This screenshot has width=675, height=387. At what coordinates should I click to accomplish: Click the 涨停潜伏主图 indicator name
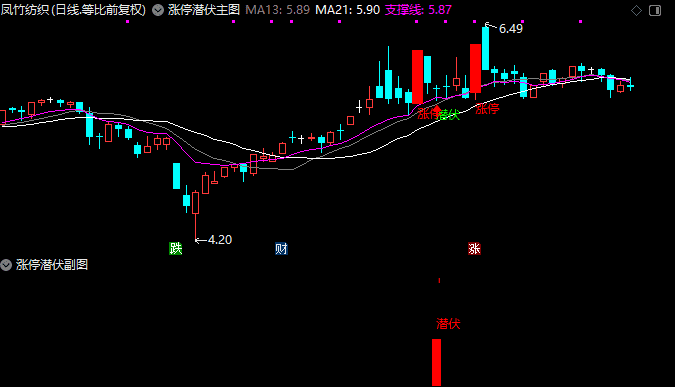(x=204, y=10)
